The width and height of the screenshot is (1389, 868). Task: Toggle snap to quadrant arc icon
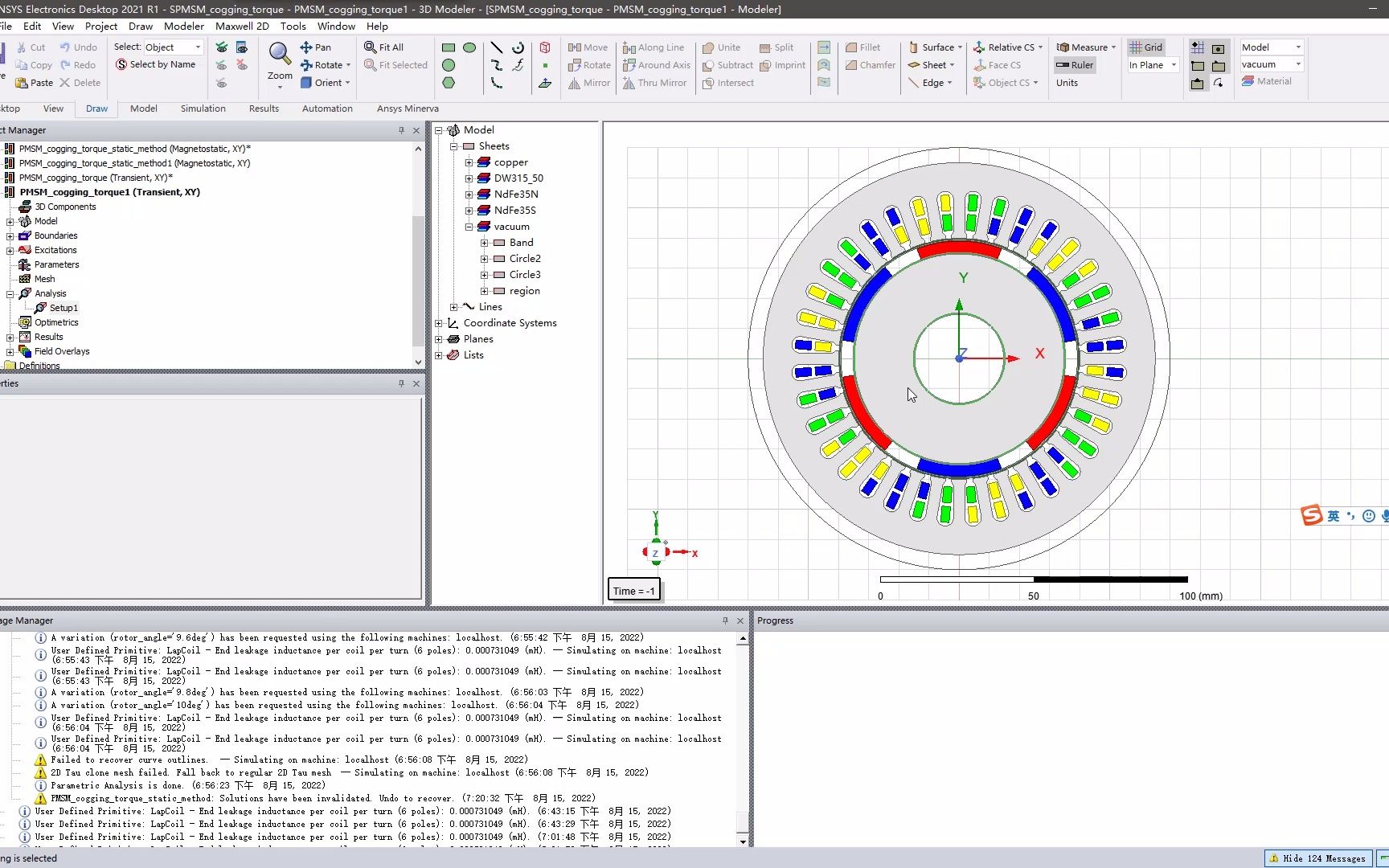[1219, 84]
